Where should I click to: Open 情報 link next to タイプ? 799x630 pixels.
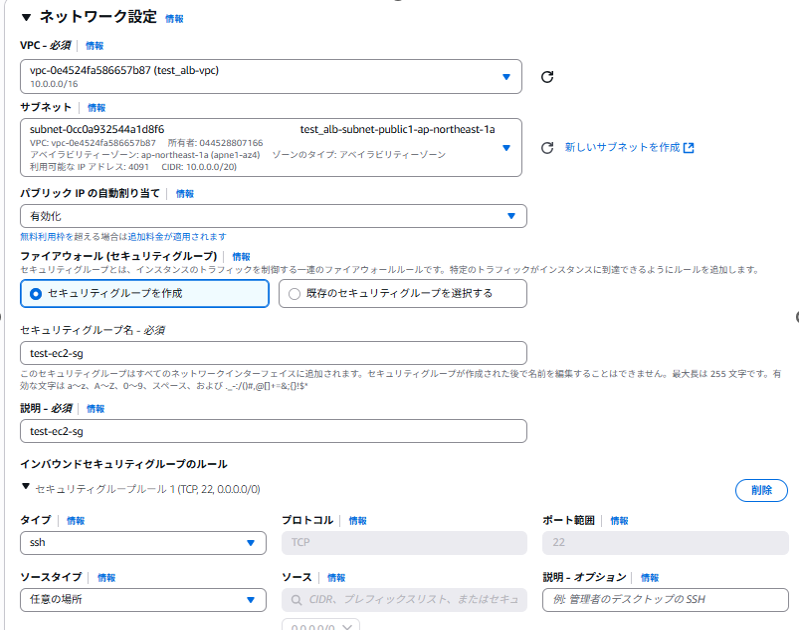(75, 521)
